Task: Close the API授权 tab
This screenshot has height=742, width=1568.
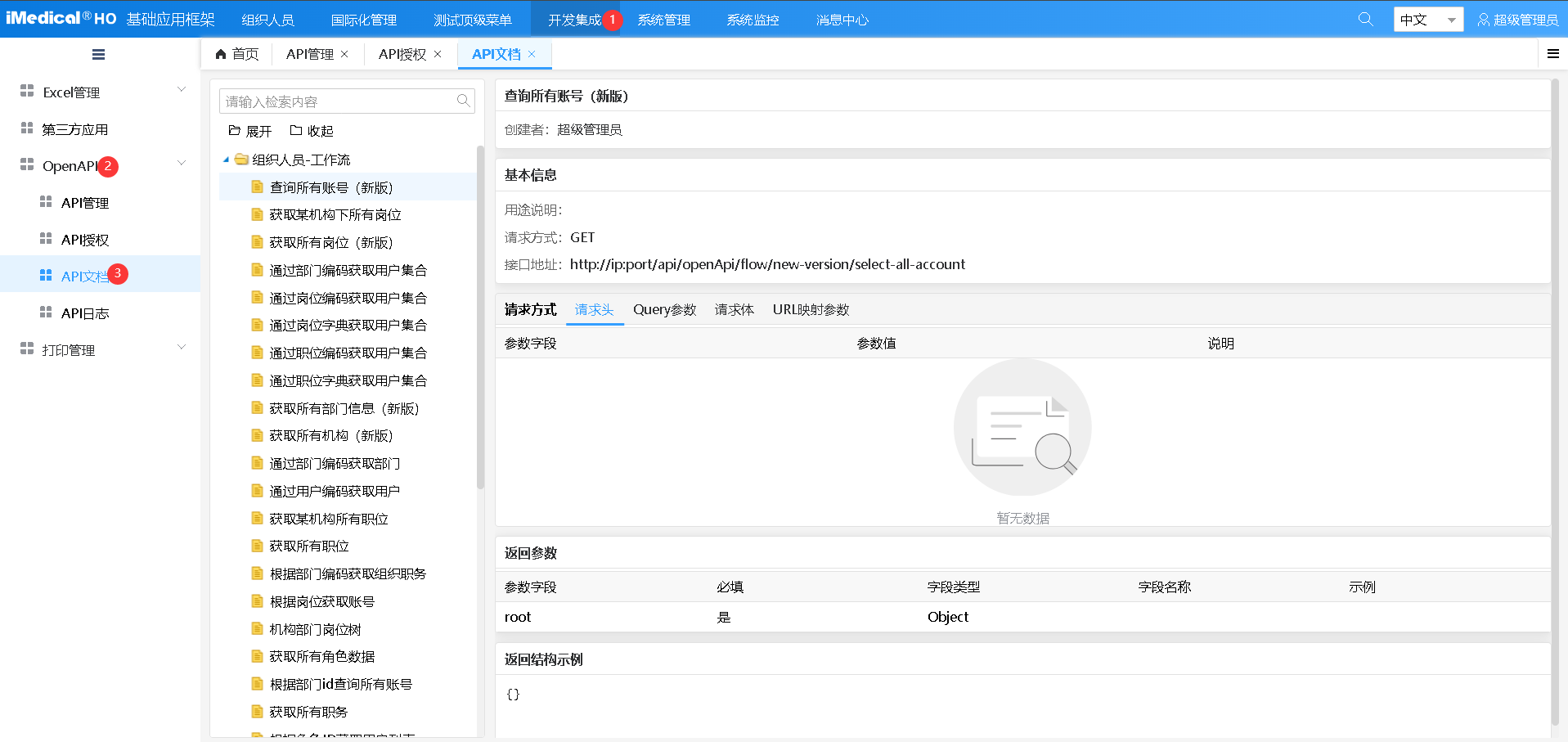Action: tap(438, 54)
